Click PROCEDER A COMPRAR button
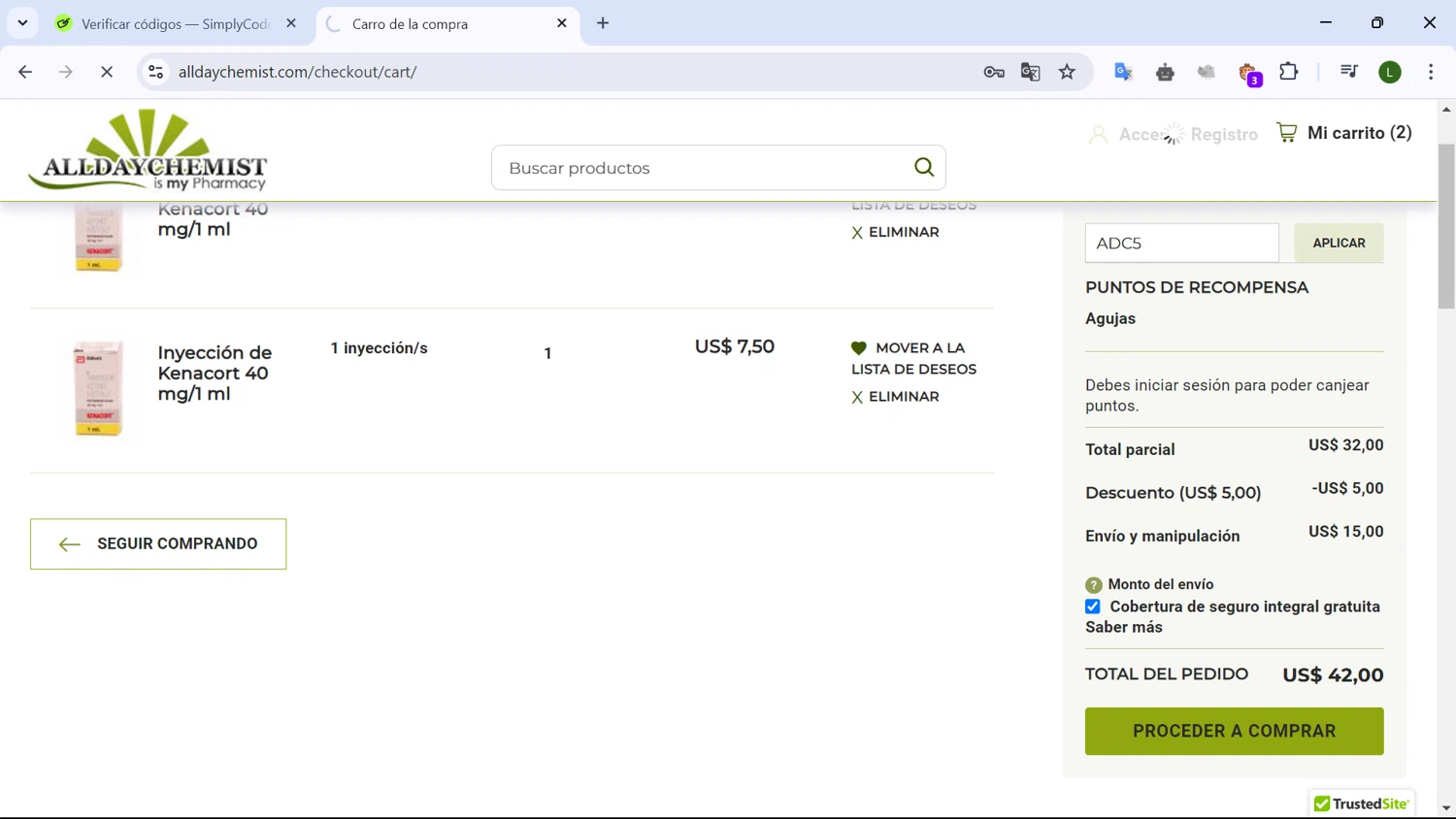1456x819 pixels. pyautogui.click(x=1234, y=732)
